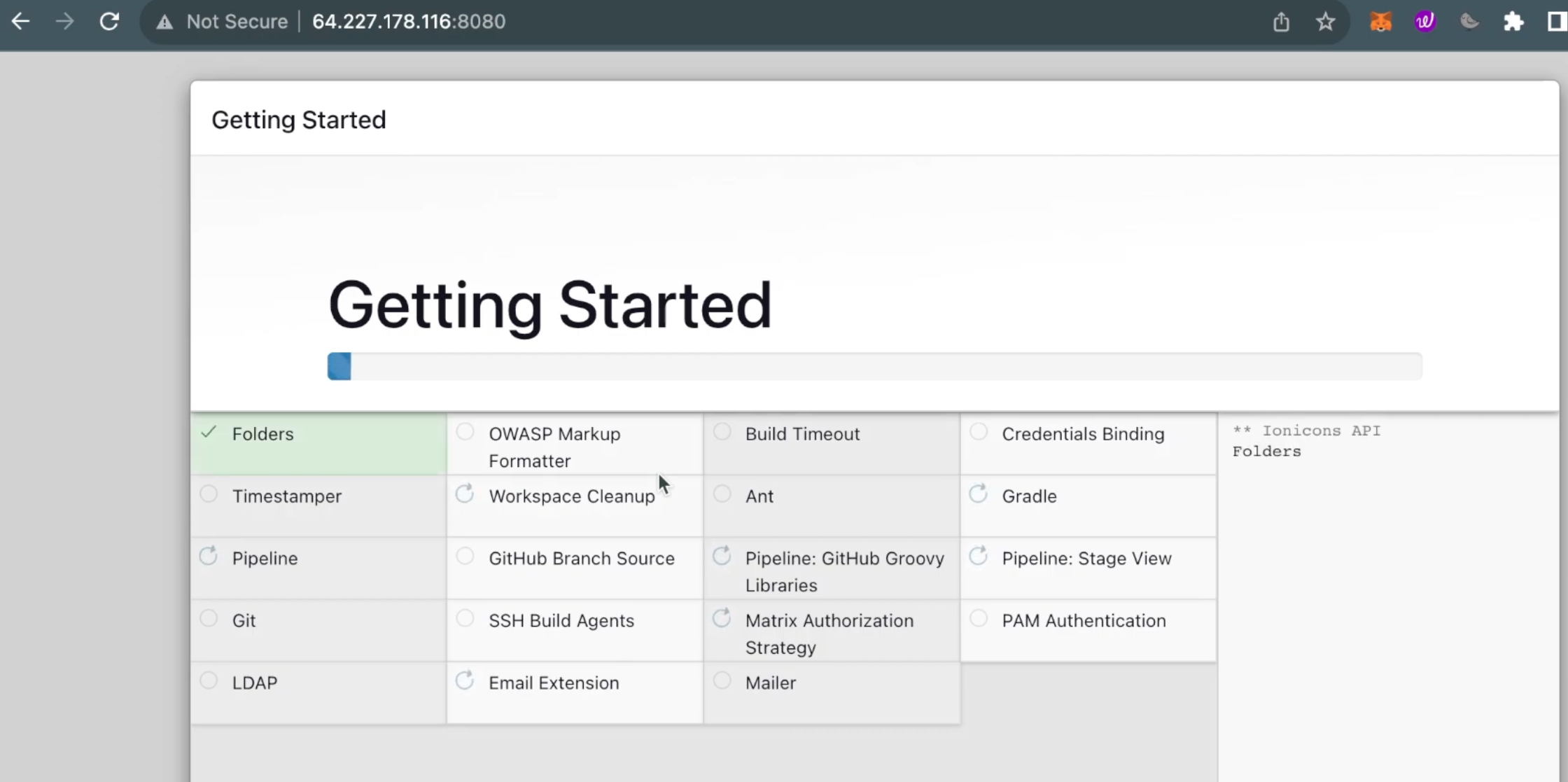Click Pipeline: GitHub Groovy Libraries label
This screenshot has height=782, width=1568.
(x=844, y=572)
